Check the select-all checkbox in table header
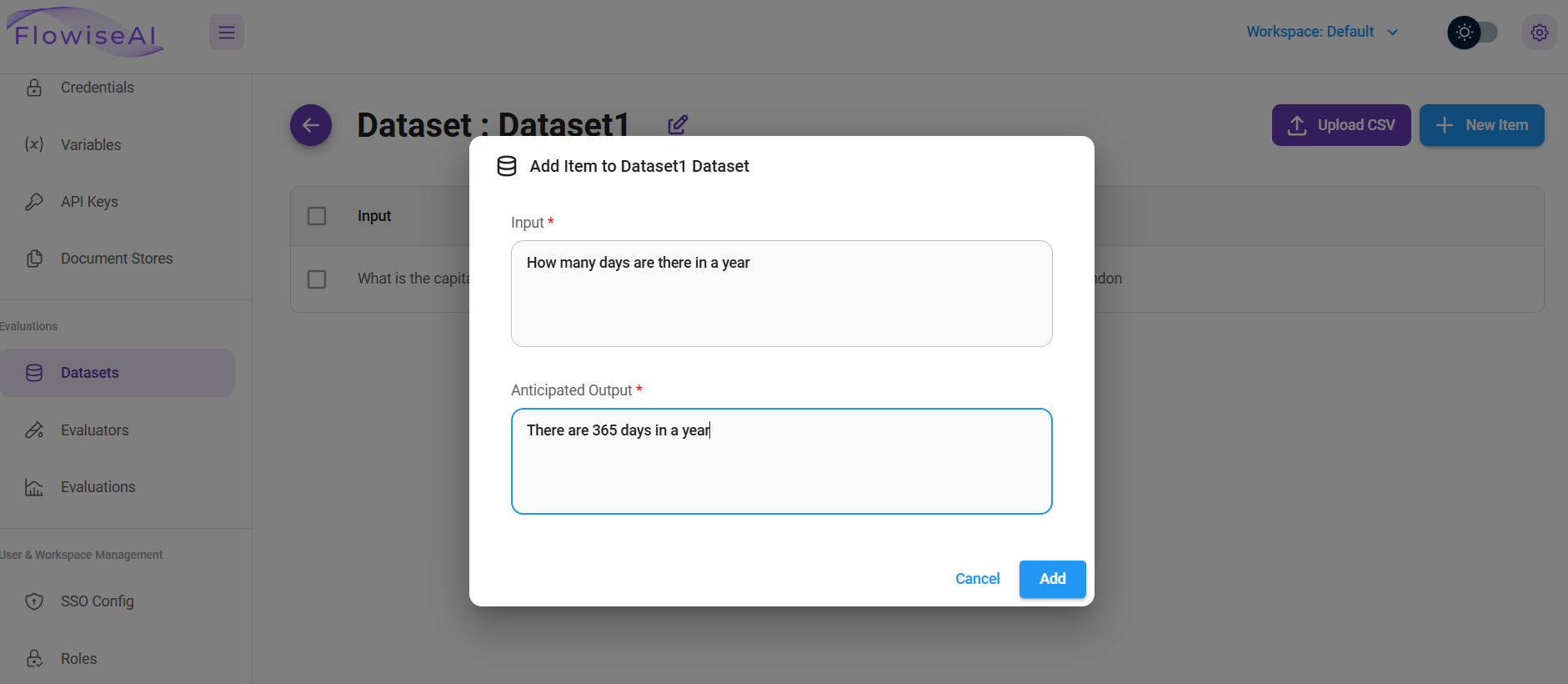The width and height of the screenshot is (1568, 684). coord(317,216)
